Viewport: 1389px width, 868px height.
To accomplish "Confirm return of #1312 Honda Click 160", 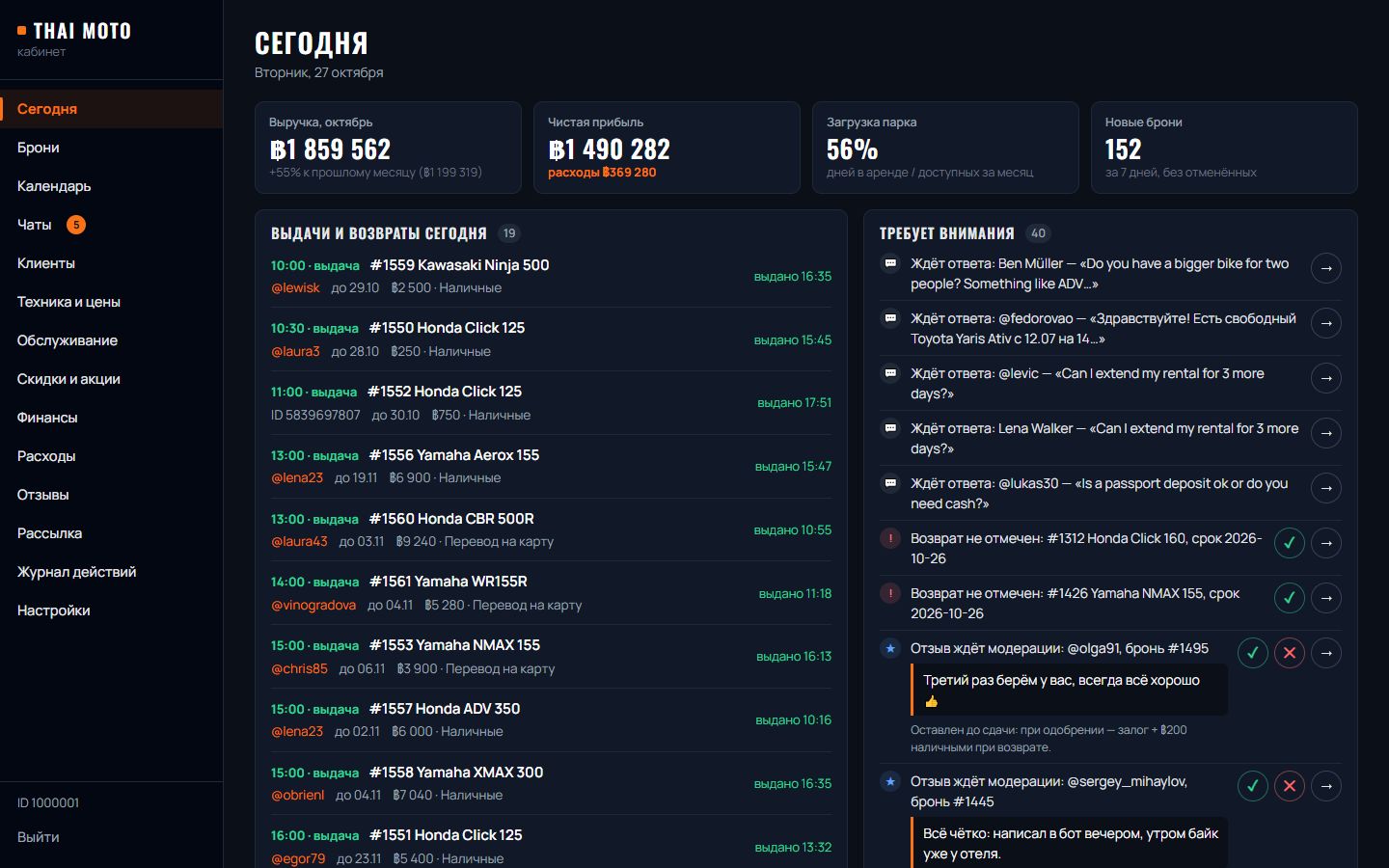I will click(x=1290, y=543).
